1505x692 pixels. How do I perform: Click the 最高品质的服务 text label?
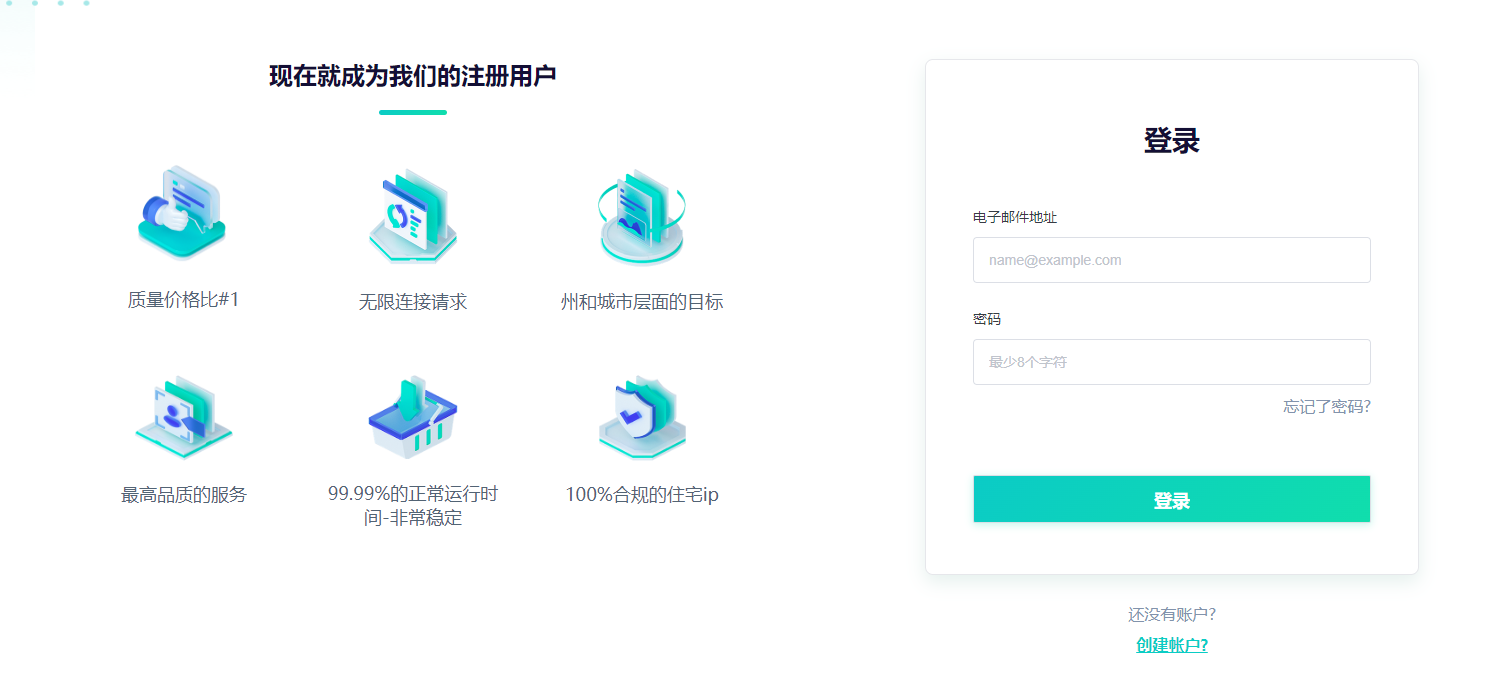[x=183, y=495]
